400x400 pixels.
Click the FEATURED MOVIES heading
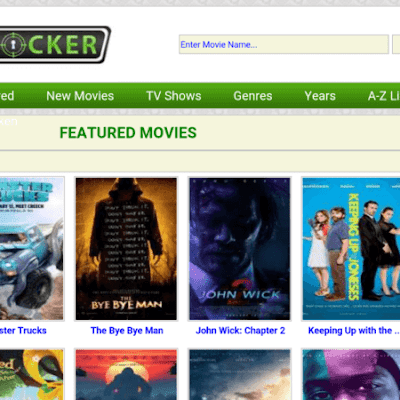coord(128,133)
